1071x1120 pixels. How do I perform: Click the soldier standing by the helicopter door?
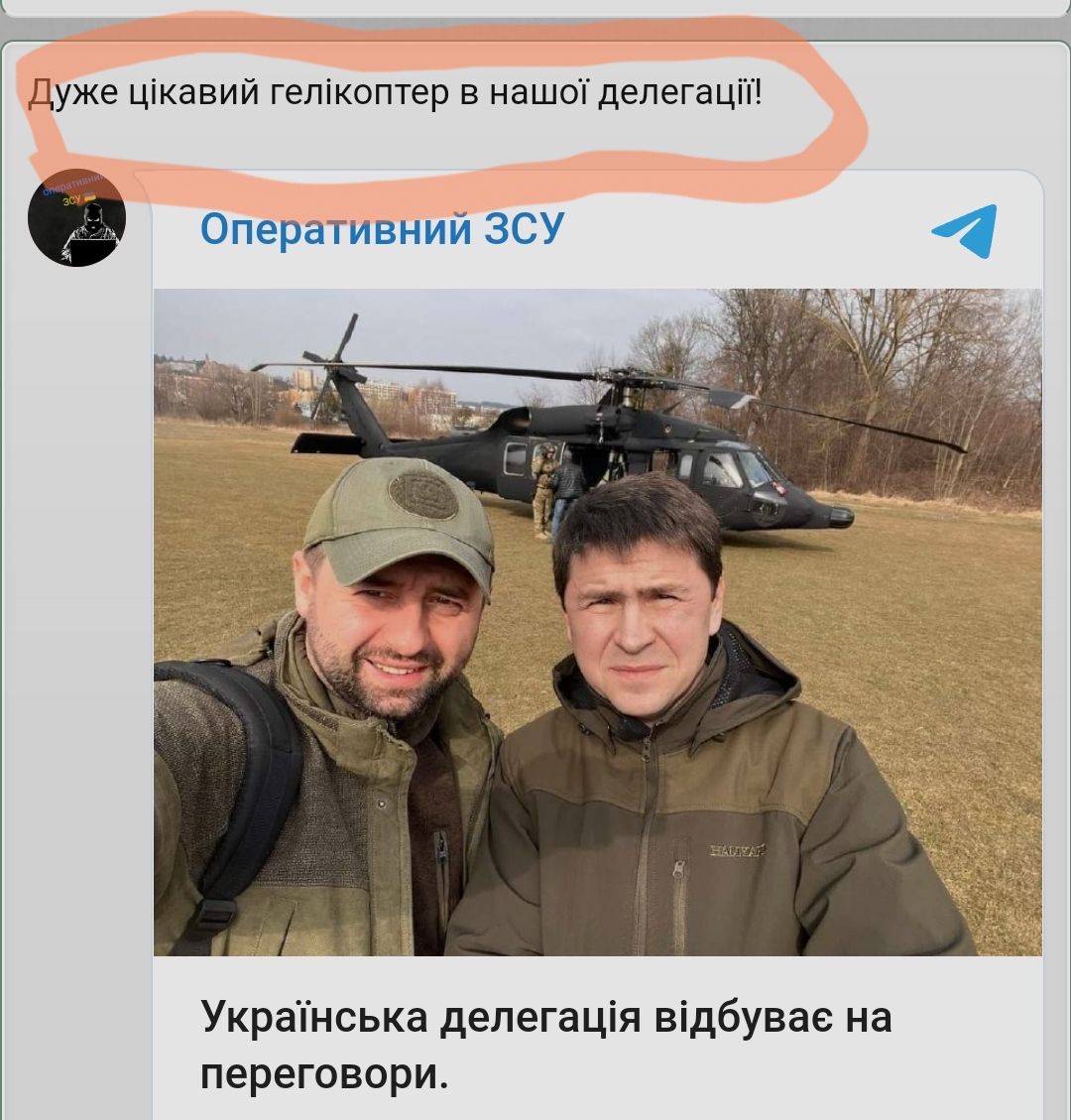point(544,490)
